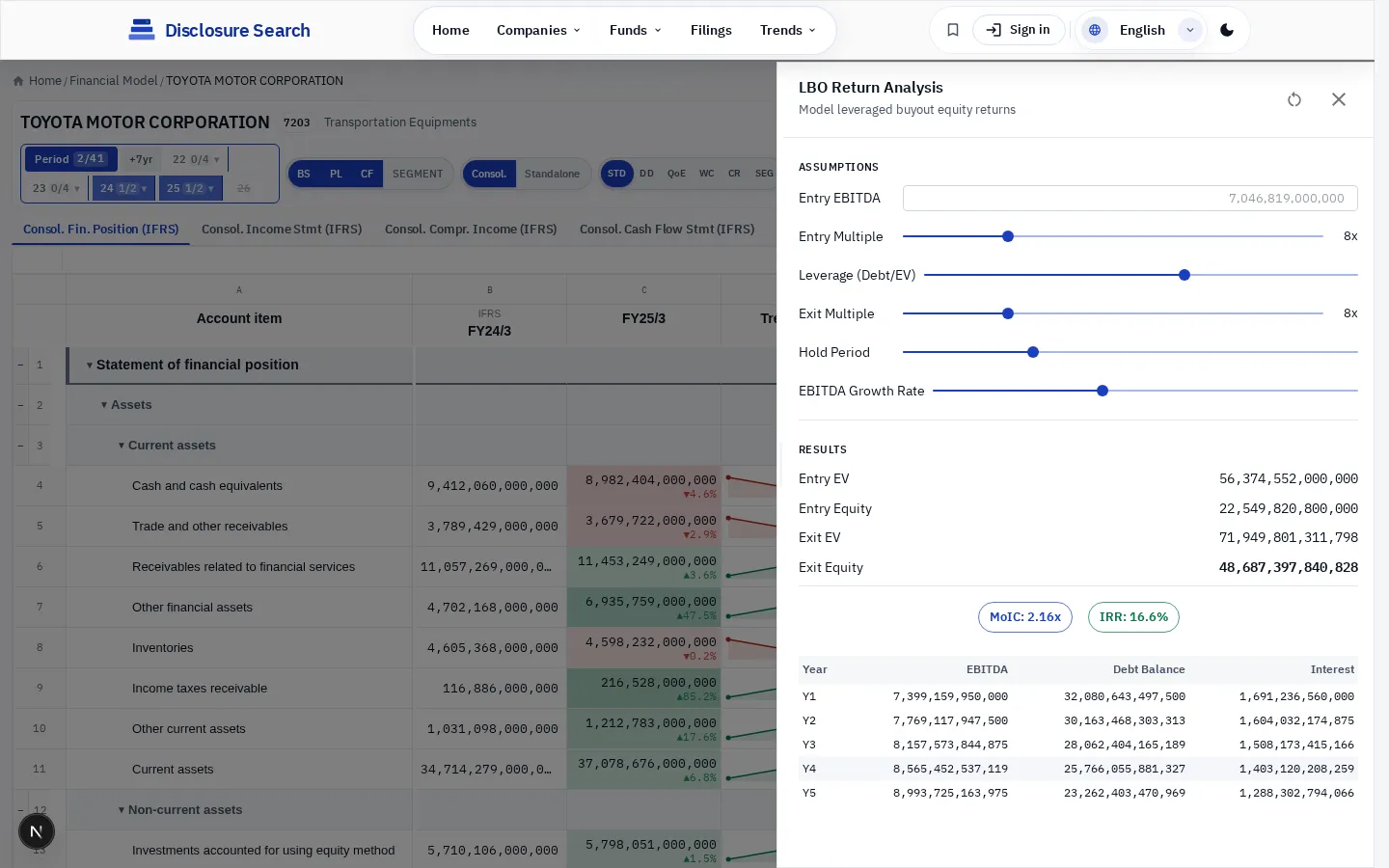Toggle the CF statement filter
Image resolution: width=1389 pixels, height=868 pixels.
(367, 174)
